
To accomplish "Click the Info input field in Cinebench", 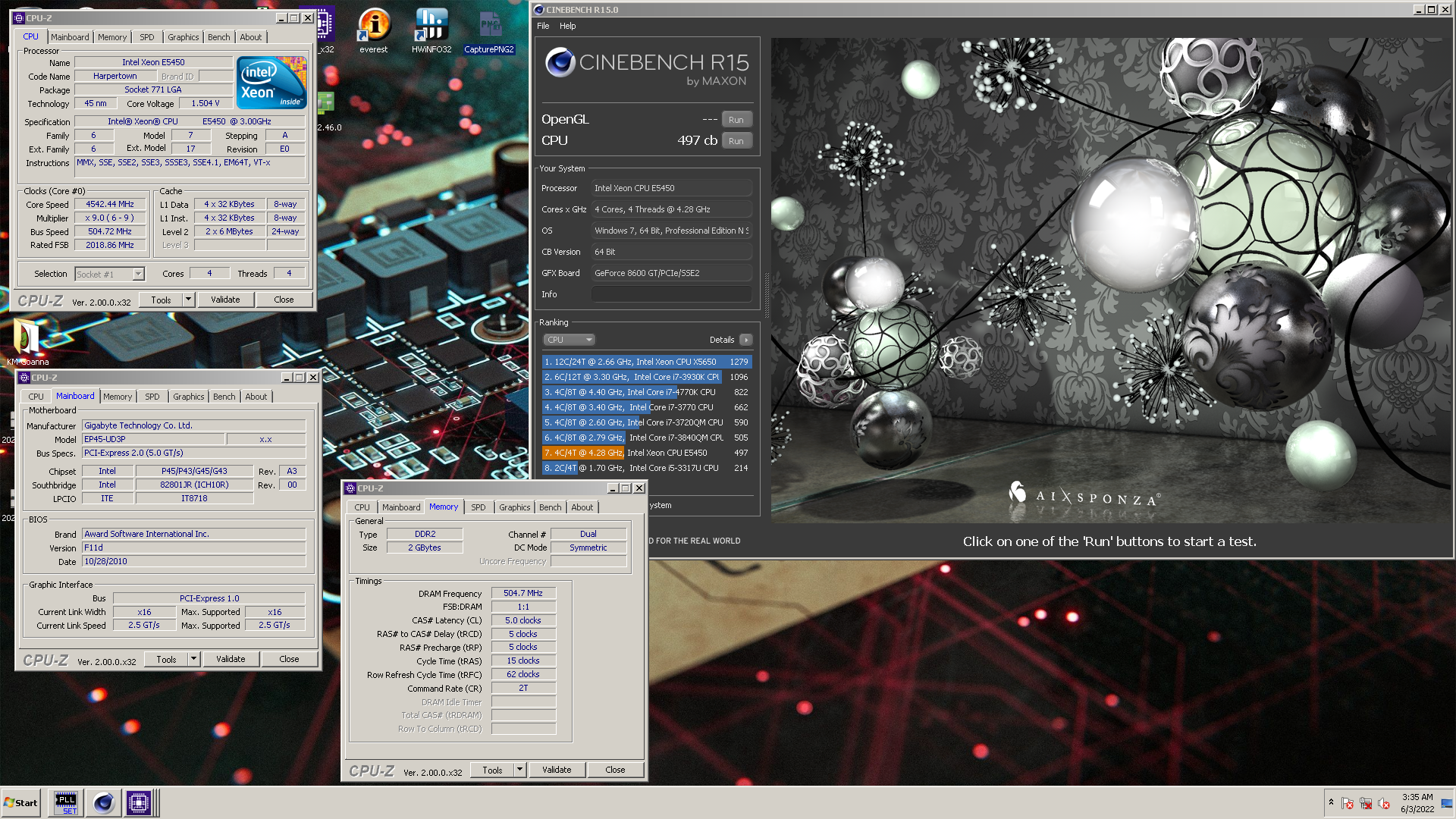I will (x=672, y=294).
